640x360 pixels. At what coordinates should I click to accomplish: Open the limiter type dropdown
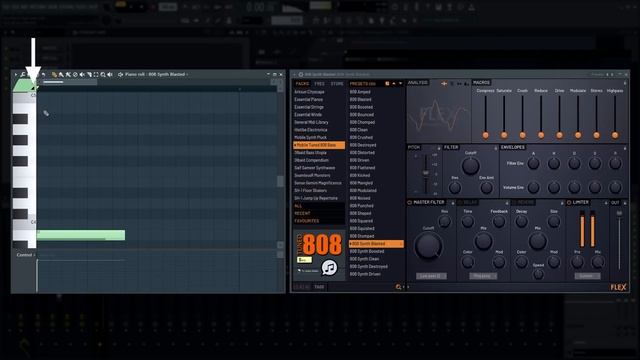587,276
